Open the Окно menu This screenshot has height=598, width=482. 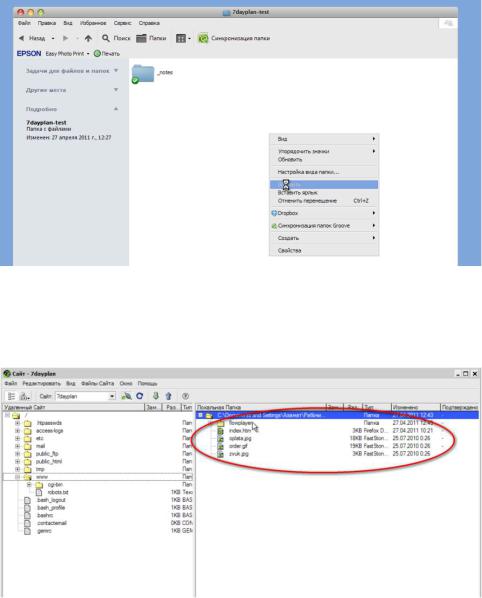[126, 383]
